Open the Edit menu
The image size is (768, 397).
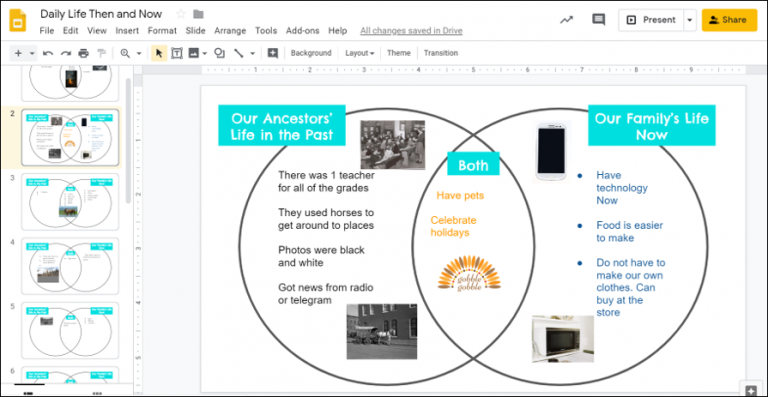click(71, 31)
